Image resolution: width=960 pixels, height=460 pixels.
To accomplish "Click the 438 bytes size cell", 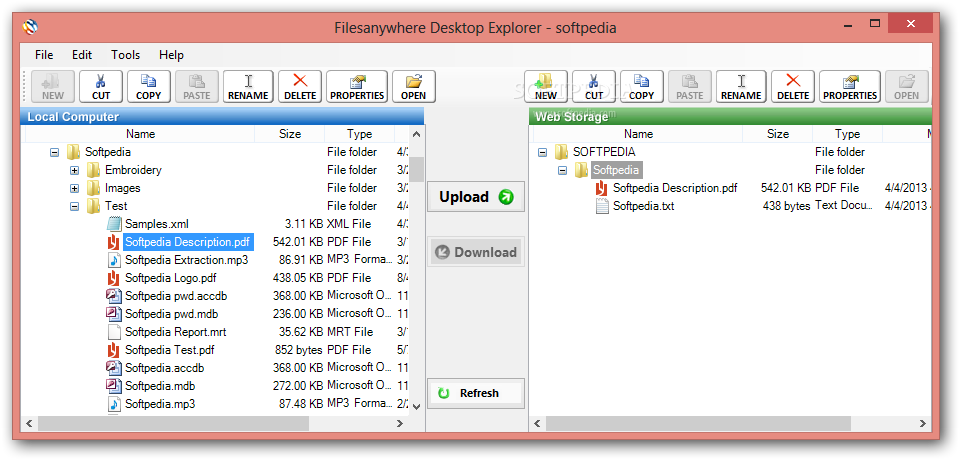I will coord(786,206).
